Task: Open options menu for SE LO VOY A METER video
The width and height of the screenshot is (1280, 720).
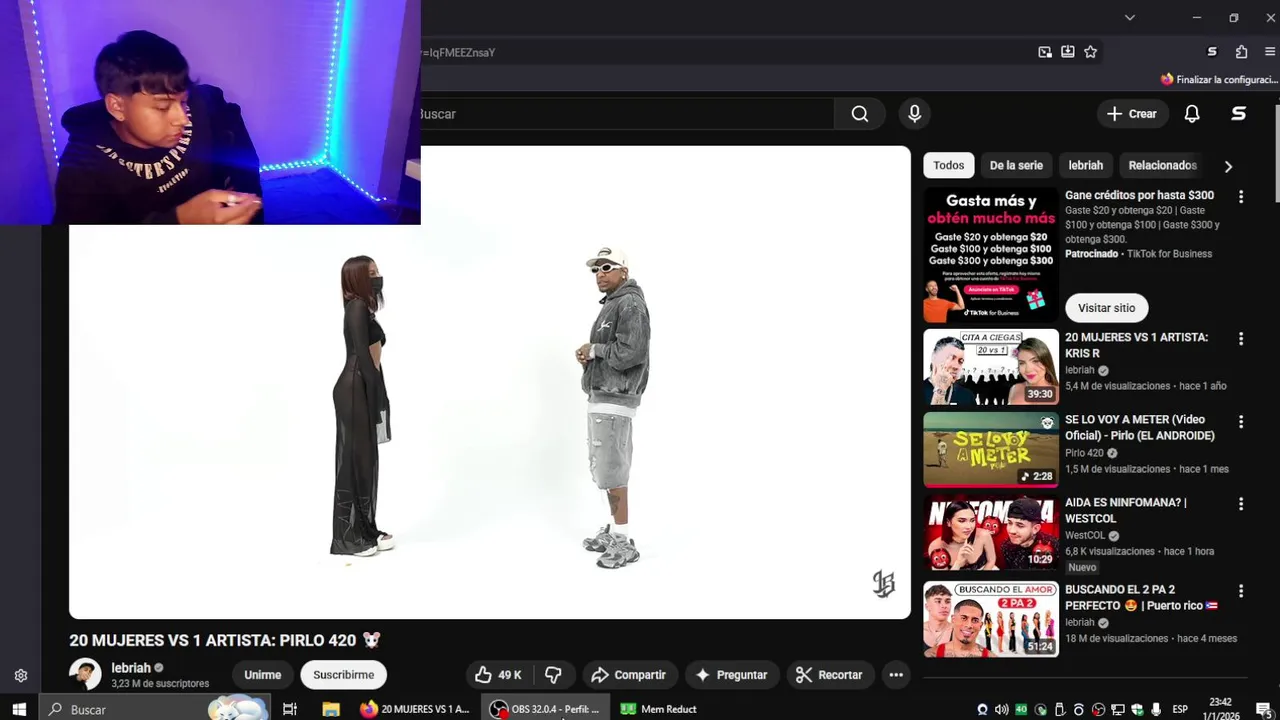Action: click(x=1241, y=422)
